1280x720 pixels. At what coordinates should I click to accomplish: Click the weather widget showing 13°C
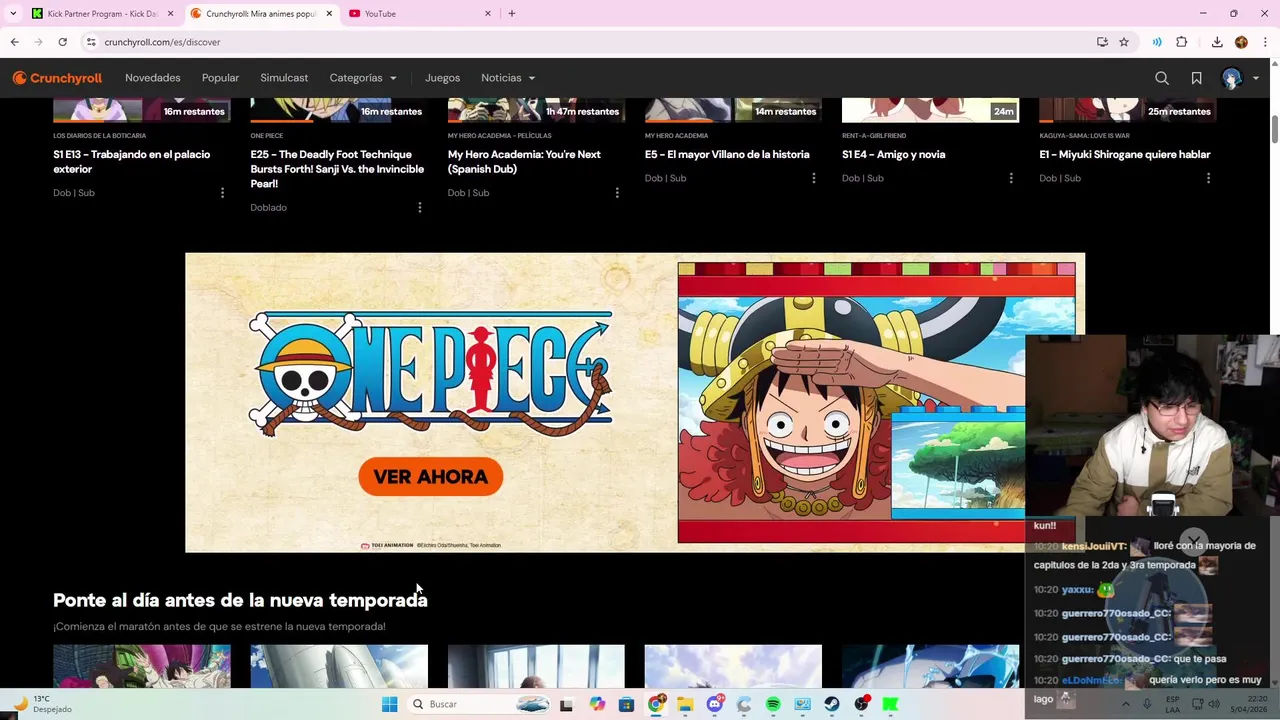pos(42,704)
